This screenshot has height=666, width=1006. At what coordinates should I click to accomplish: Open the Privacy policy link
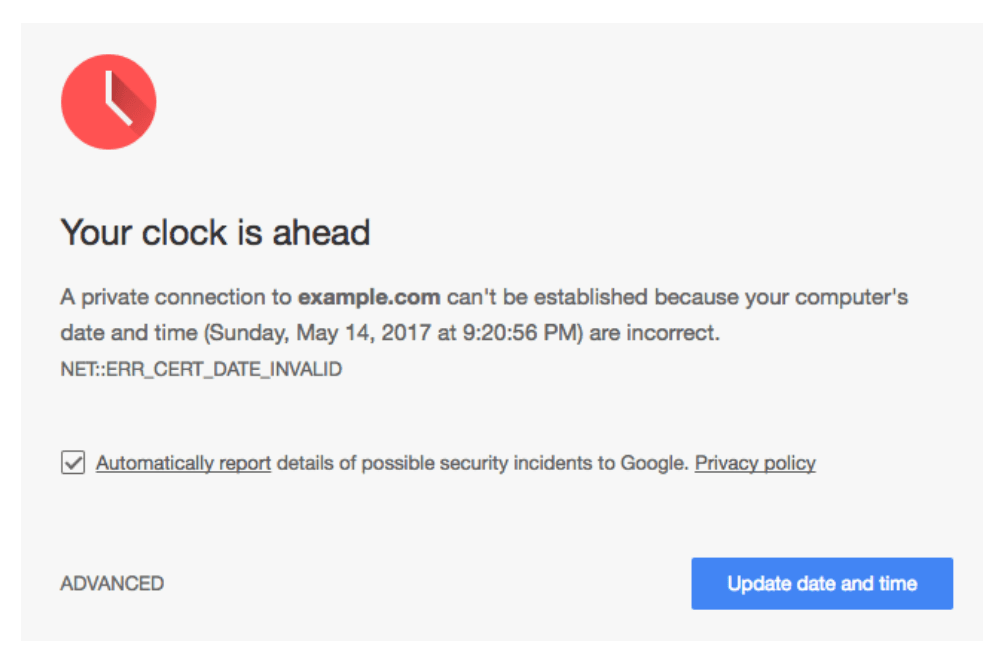[x=755, y=463]
